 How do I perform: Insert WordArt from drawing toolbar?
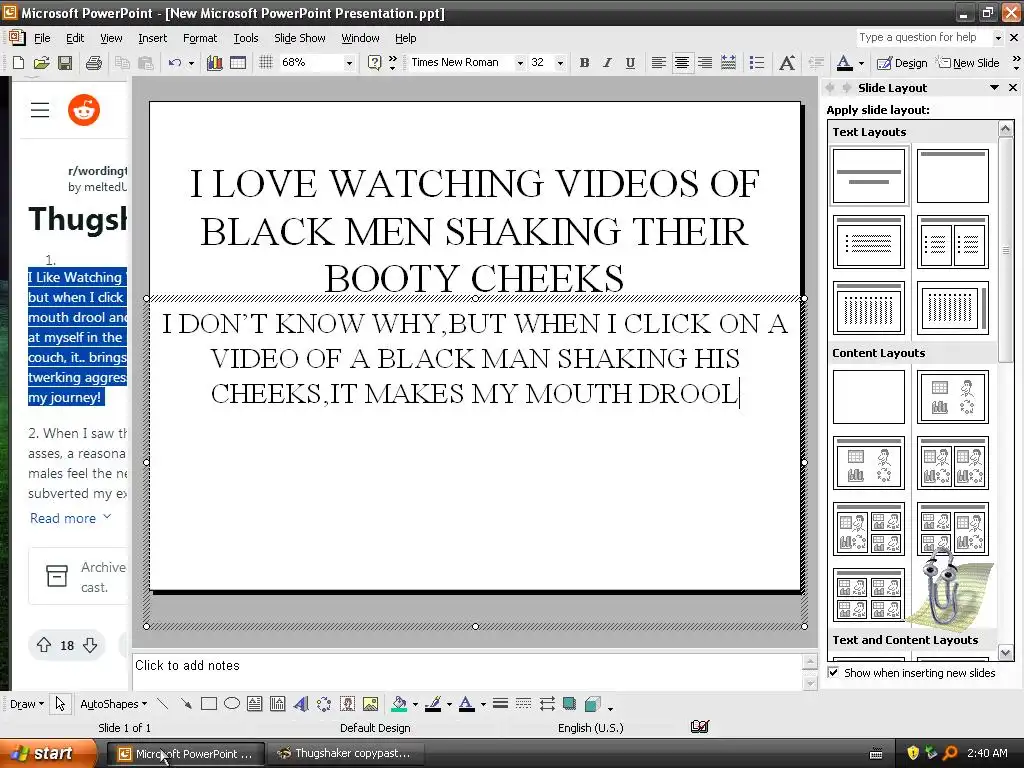click(x=300, y=703)
